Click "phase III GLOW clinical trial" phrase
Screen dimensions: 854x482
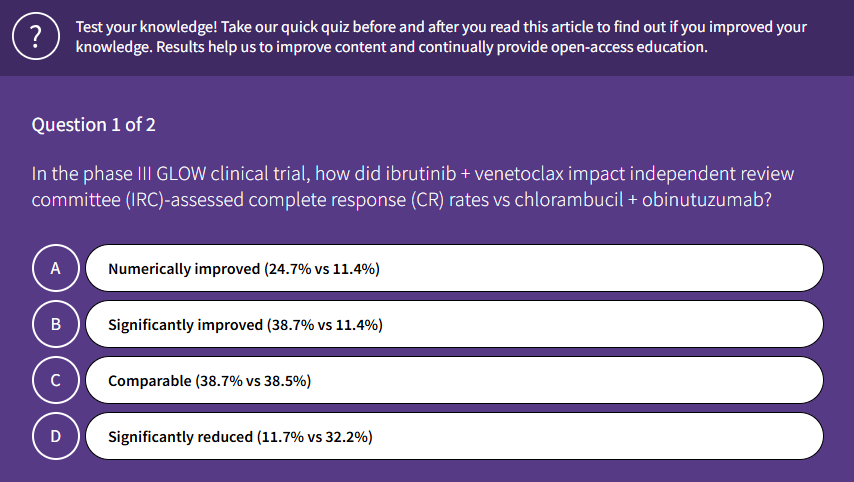196,174
